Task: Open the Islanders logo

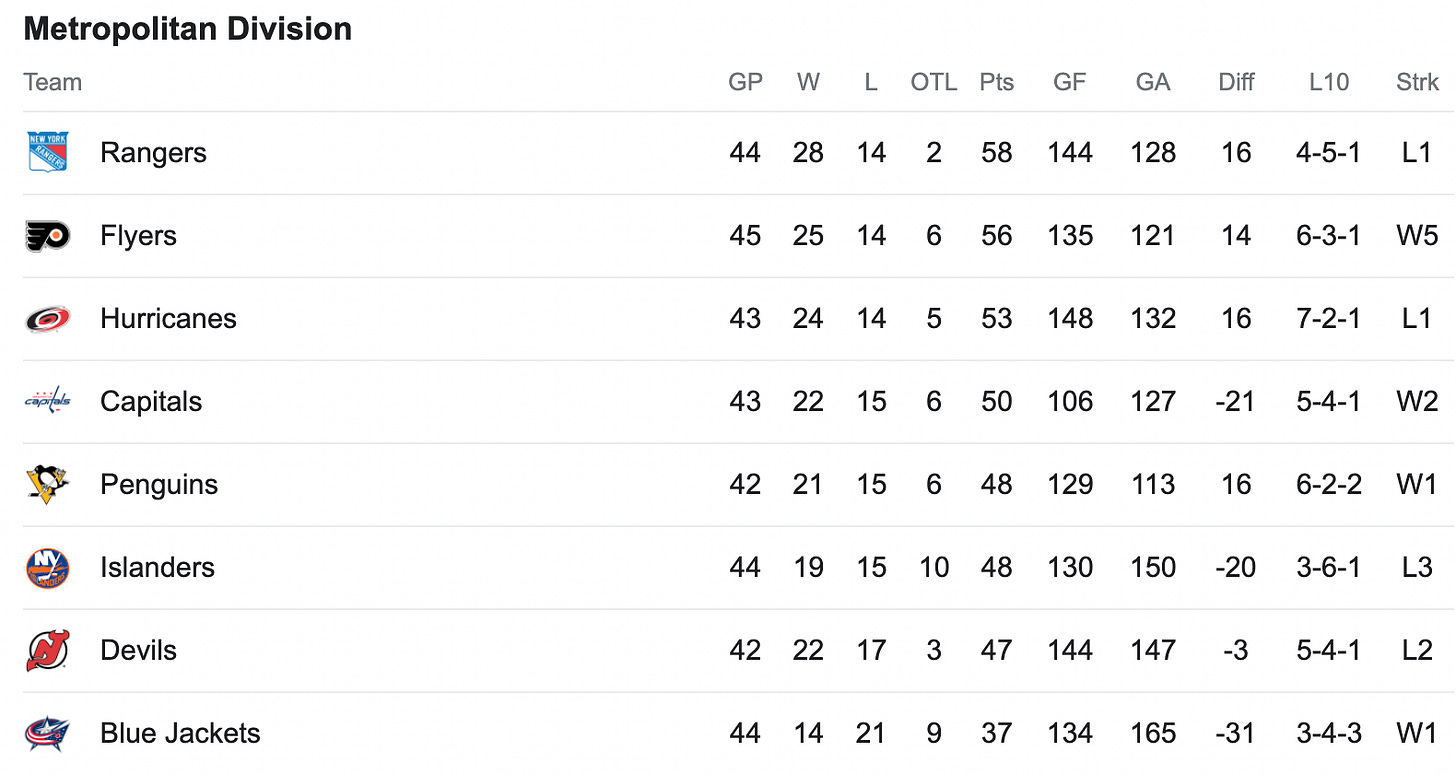Action: click(x=48, y=567)
